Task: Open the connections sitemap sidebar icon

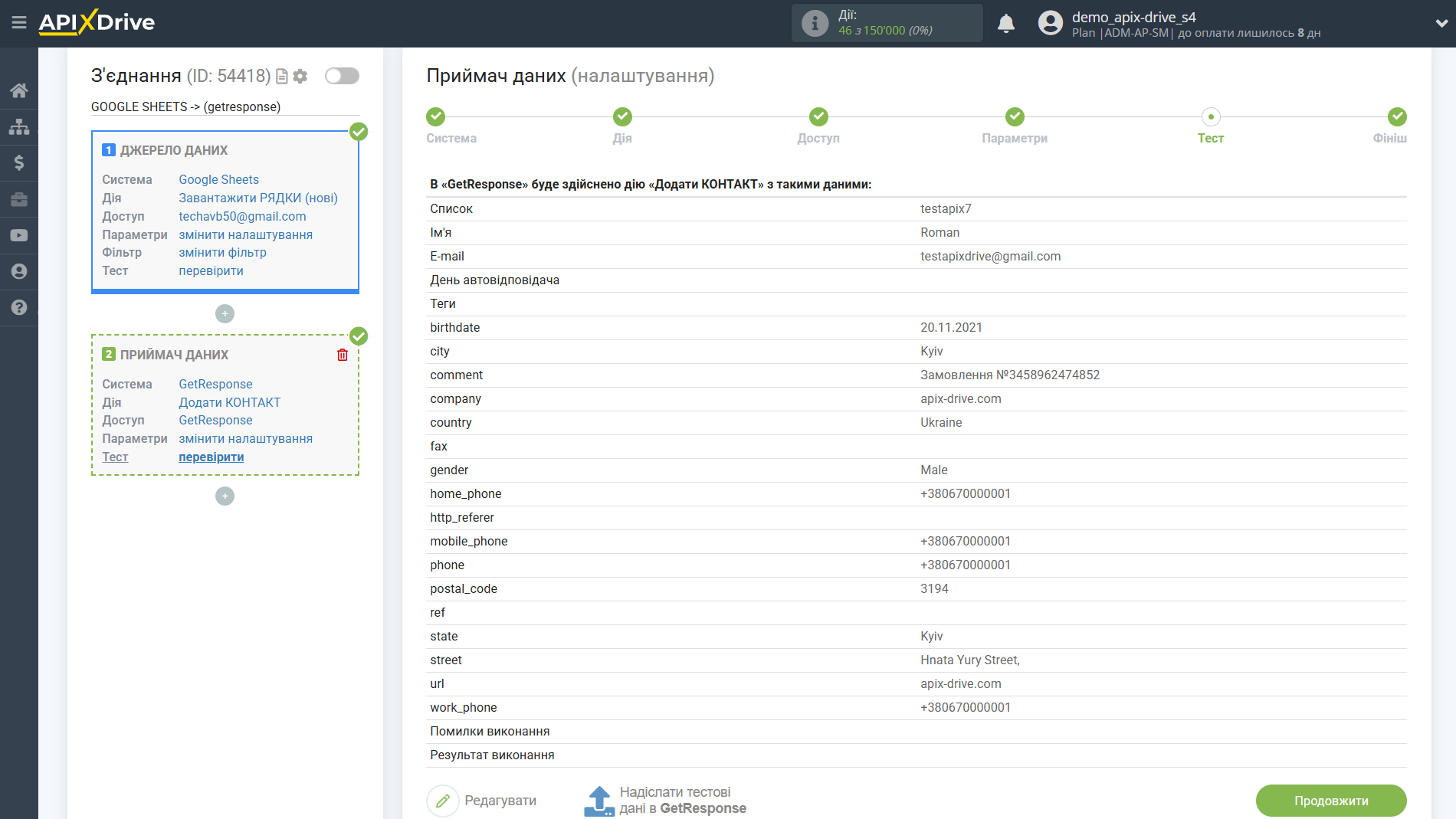Action: click(x=19, y=126)
